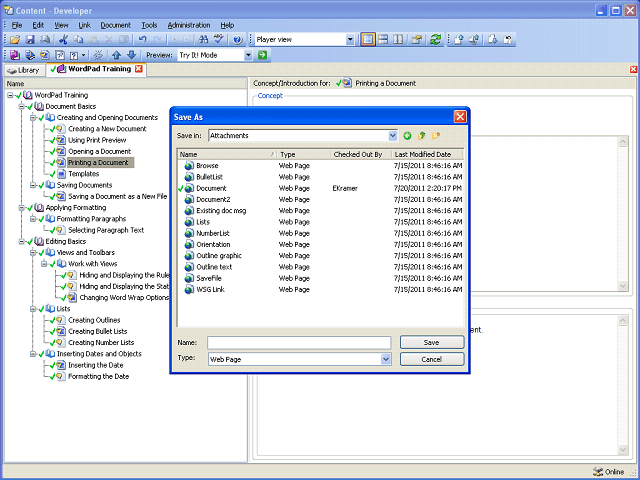Viewport: 640px width, 480px height.
Task: Select Templates in the outline tree
Action: tap(84, 174)
